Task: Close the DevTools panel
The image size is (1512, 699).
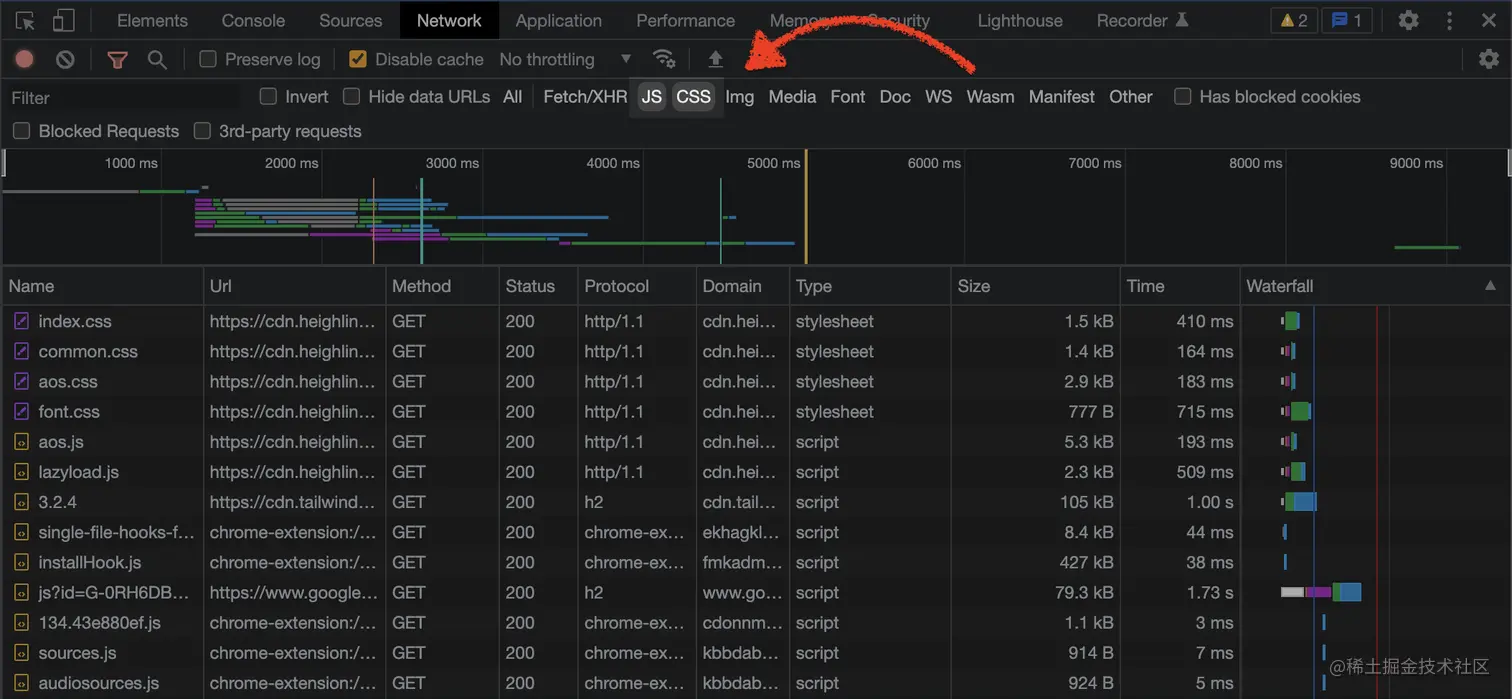Action: tap(1489, 20)
